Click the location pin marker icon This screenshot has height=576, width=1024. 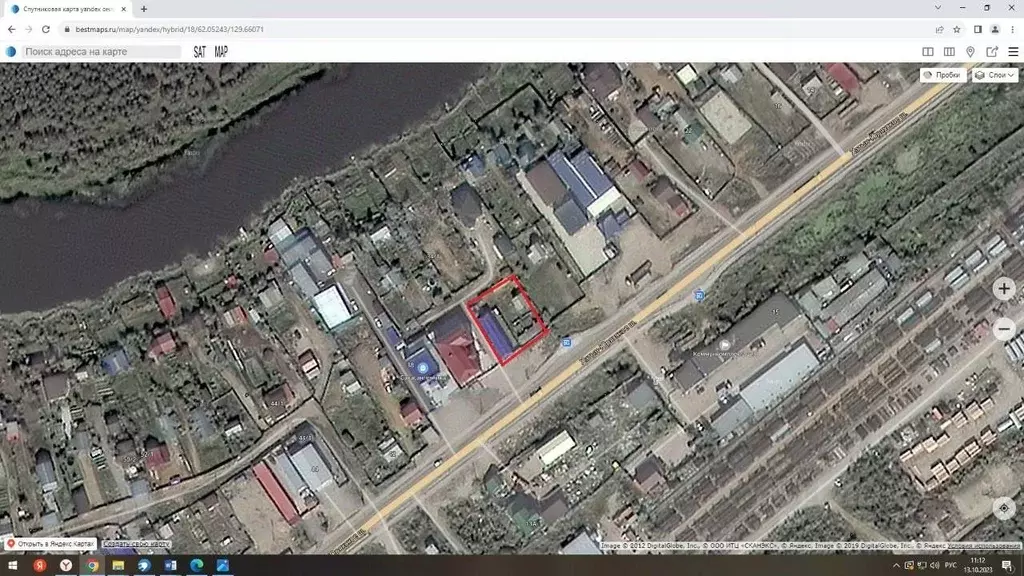tap(971, 52)
